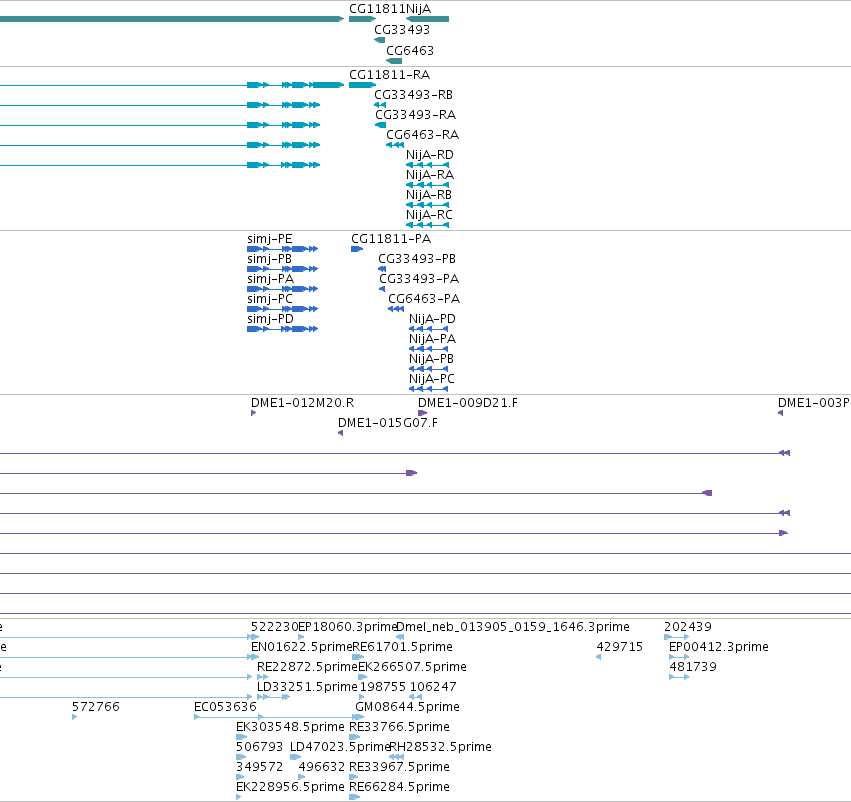Click the EK303548.5prime EST label

pos(290,727)
